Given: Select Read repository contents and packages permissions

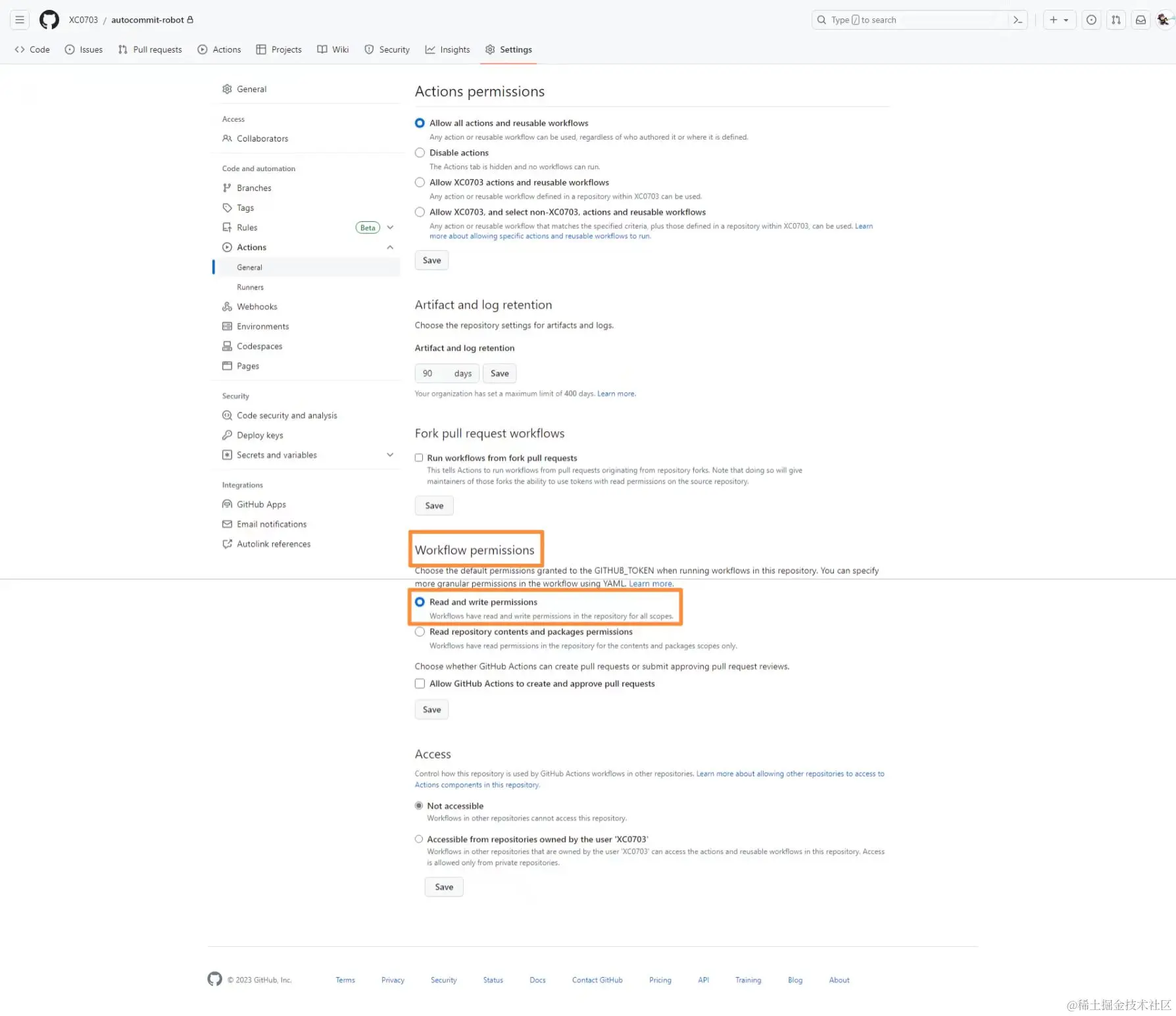Looking at the screenshot, I should [420, 632].
